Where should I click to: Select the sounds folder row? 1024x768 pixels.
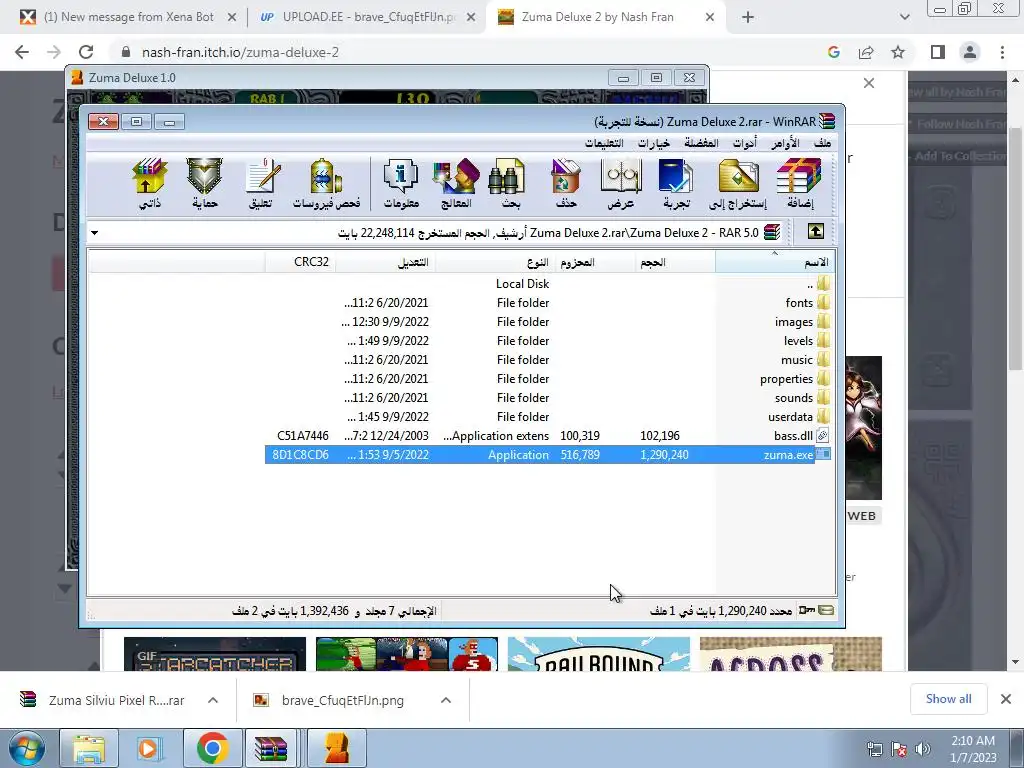[548, 397]
